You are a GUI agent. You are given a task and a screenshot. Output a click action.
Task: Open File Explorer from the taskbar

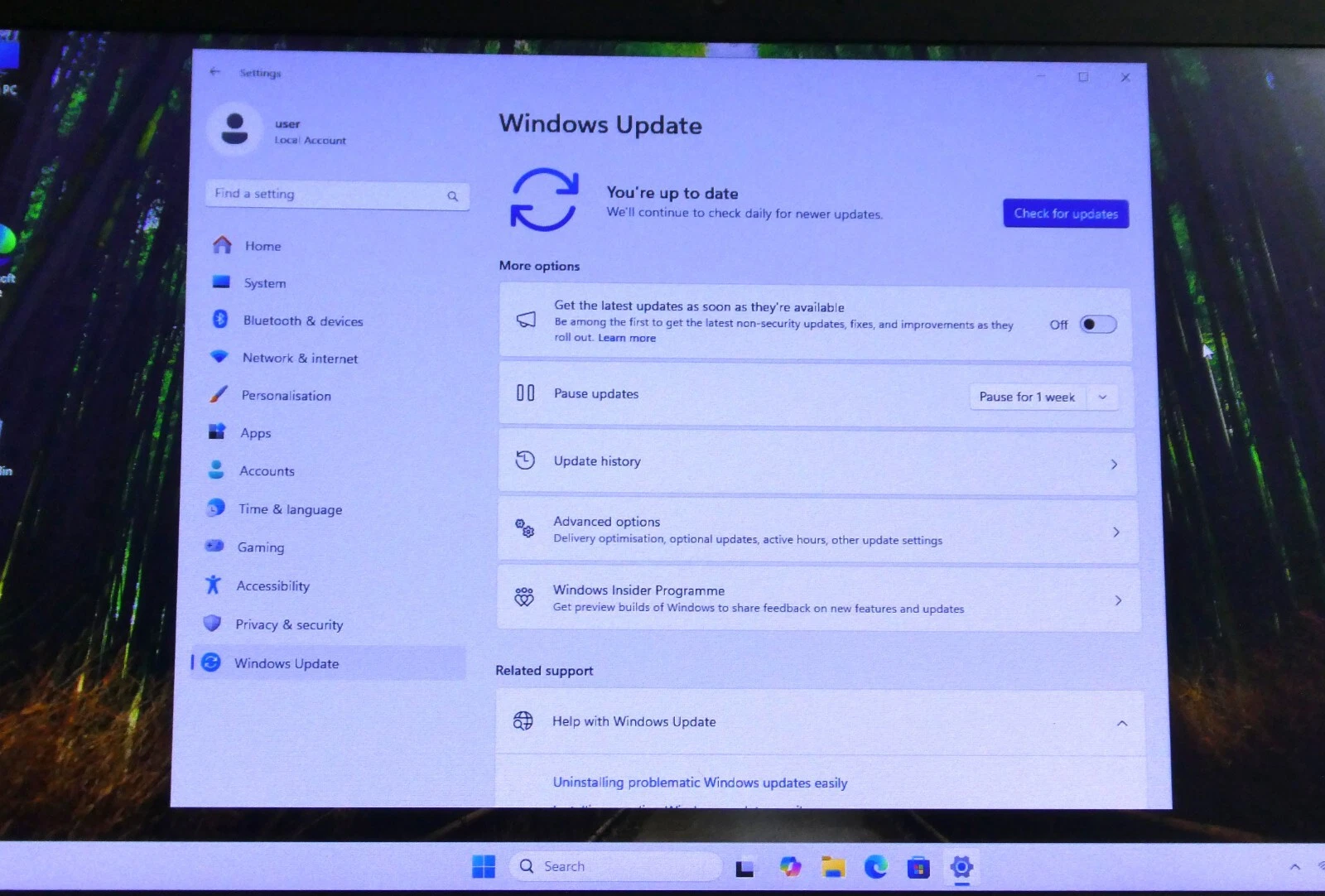click(833, 867)
